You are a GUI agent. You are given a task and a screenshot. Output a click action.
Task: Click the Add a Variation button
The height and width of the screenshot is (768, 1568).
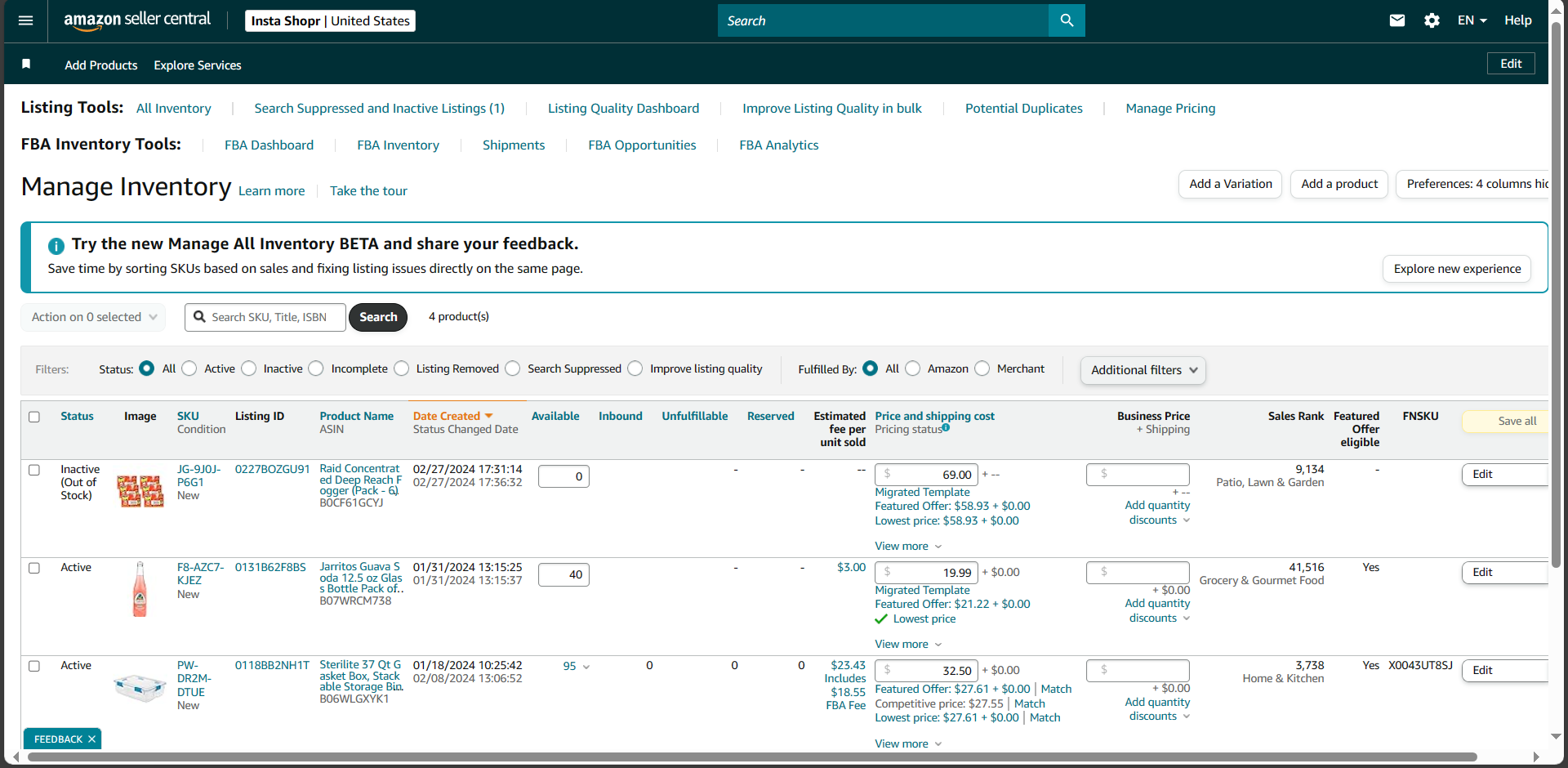[x=1230, y=184]
